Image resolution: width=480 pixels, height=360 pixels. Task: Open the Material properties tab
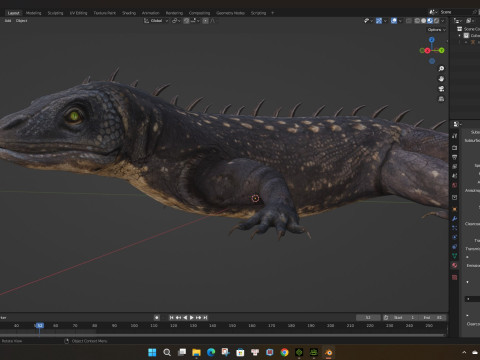(454, 265)
